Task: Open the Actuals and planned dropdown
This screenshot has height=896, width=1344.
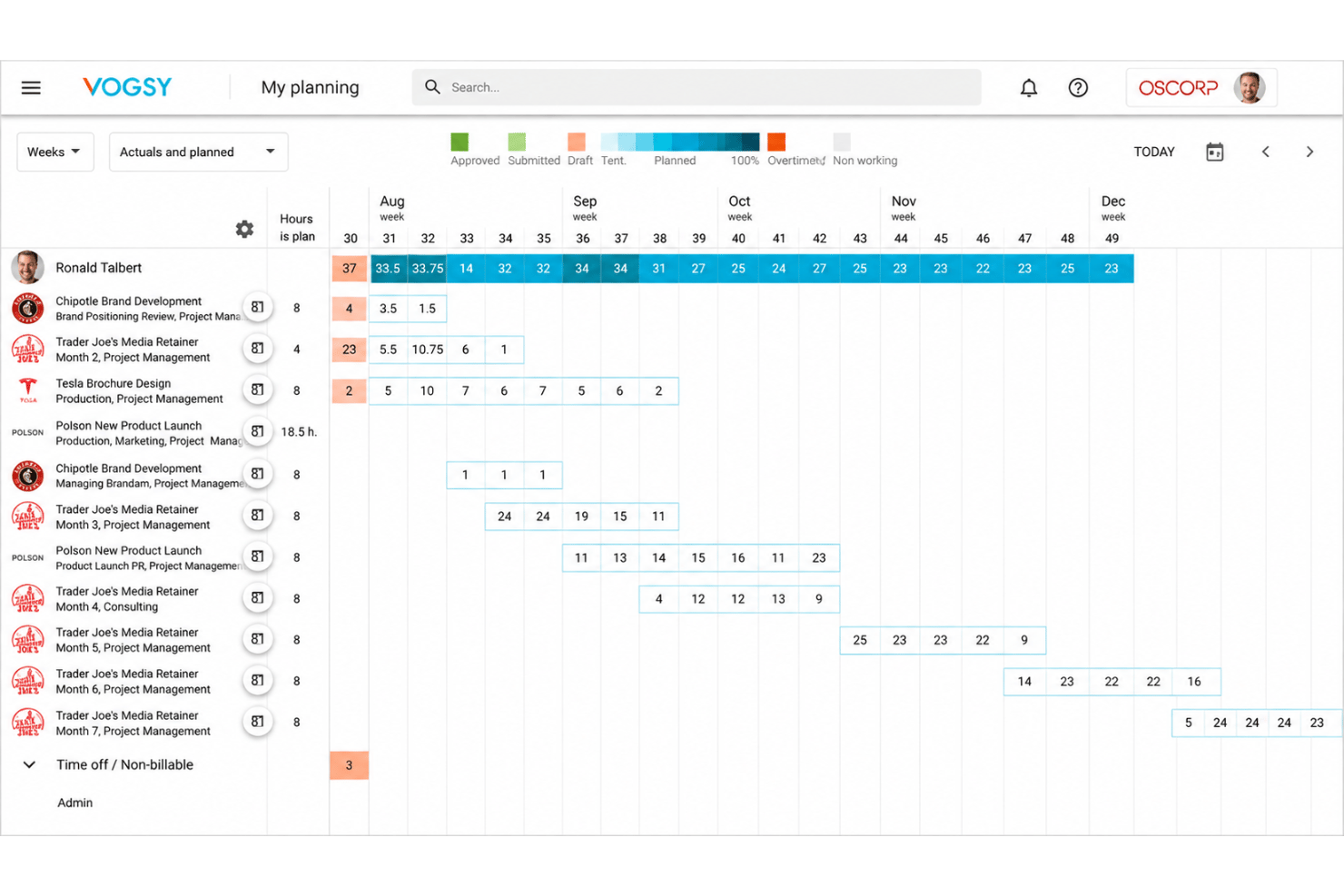Action: click(198, 152)
